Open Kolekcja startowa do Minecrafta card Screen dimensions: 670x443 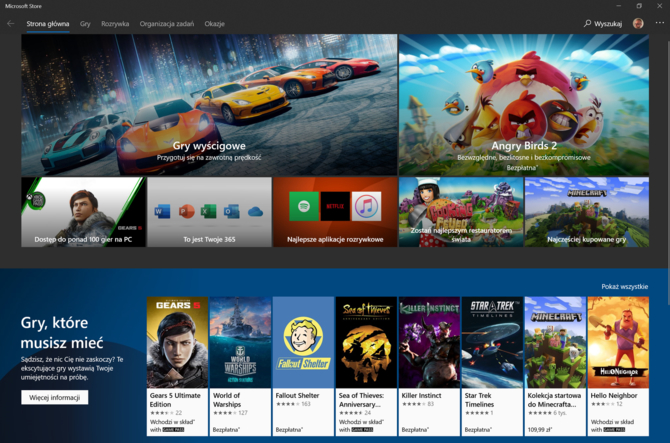click(x=555, y=367)
